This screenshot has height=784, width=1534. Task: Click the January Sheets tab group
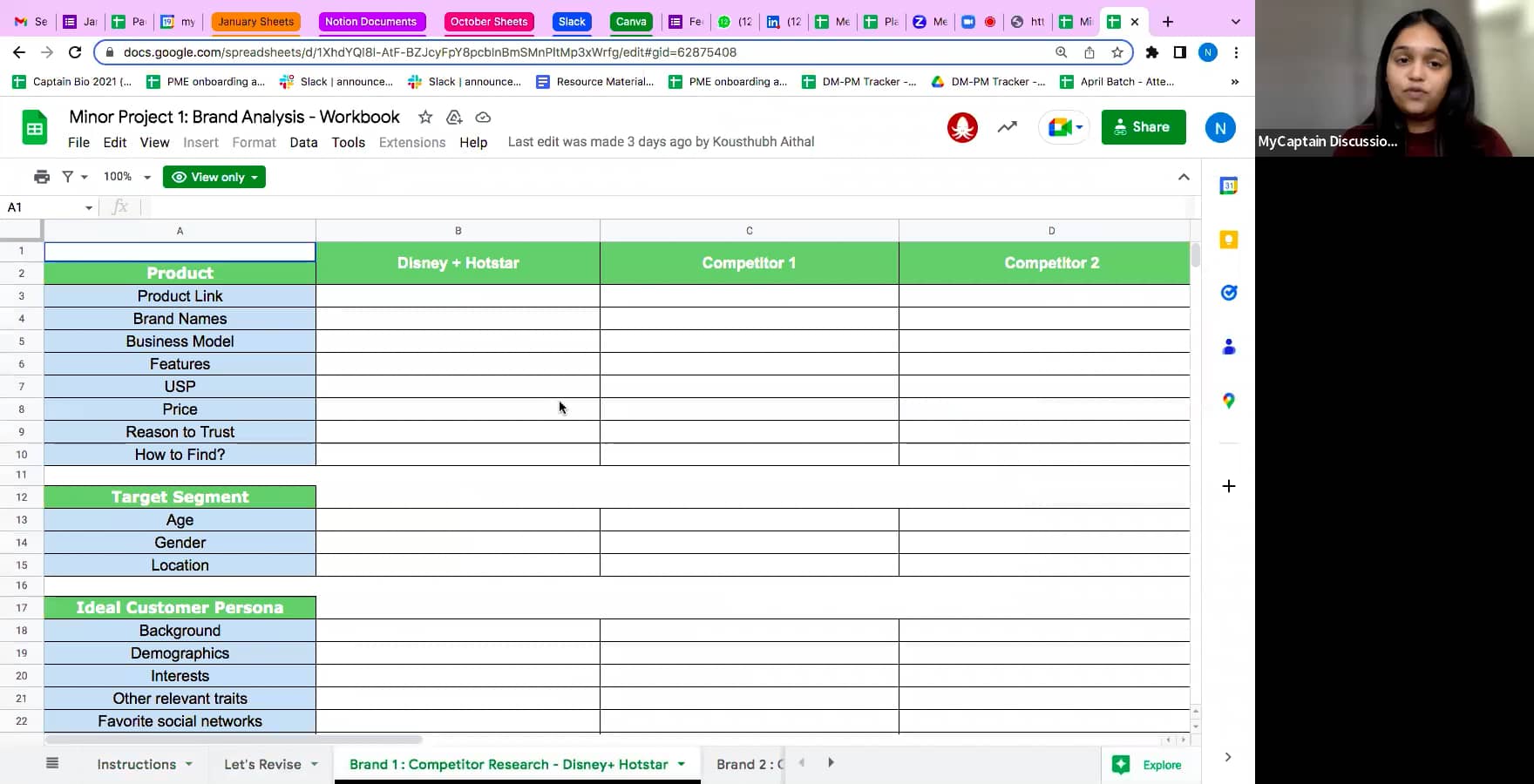(x=256, y=22)
